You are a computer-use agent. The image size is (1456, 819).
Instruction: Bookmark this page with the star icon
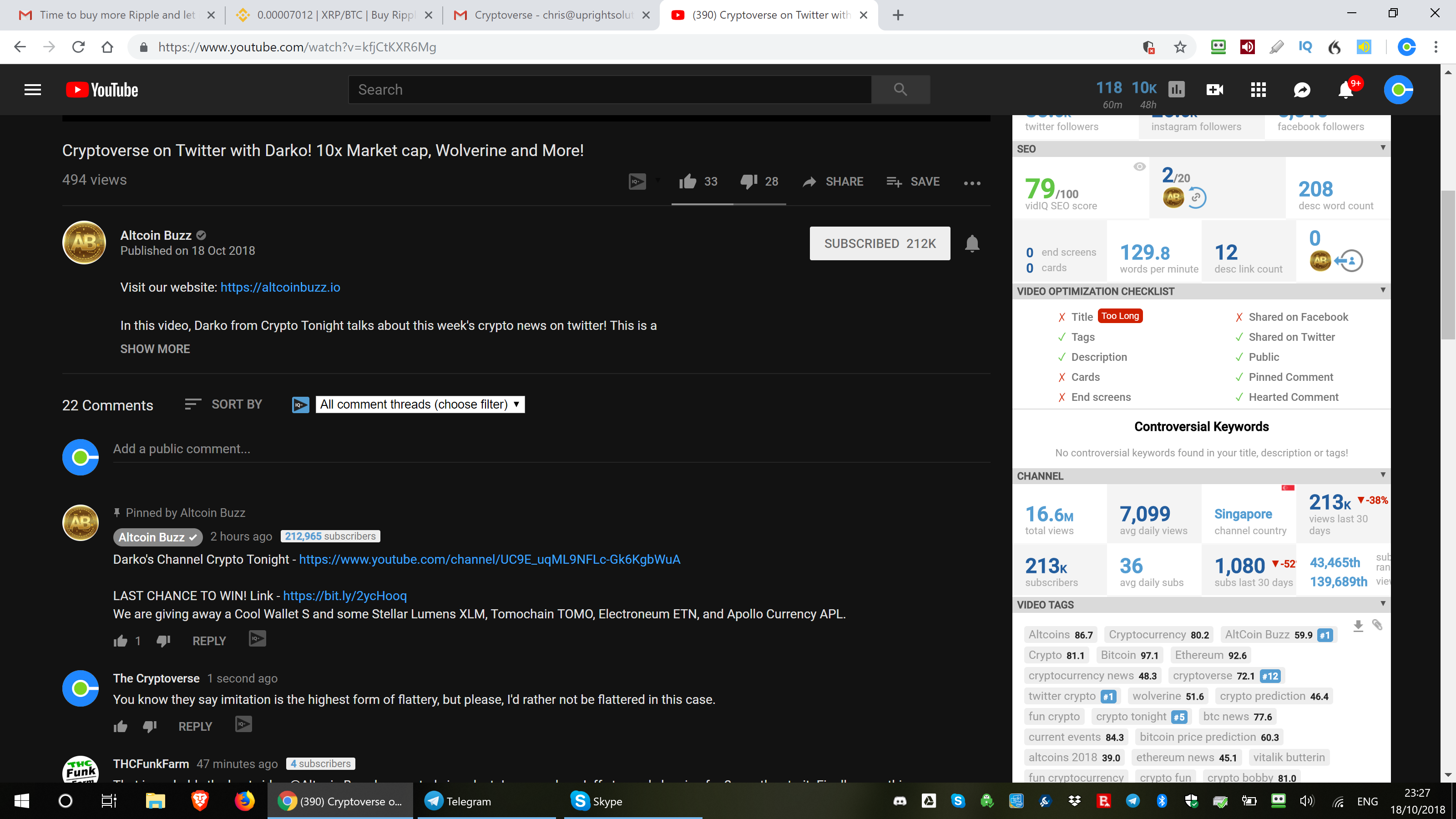[x=1180, y=47]
